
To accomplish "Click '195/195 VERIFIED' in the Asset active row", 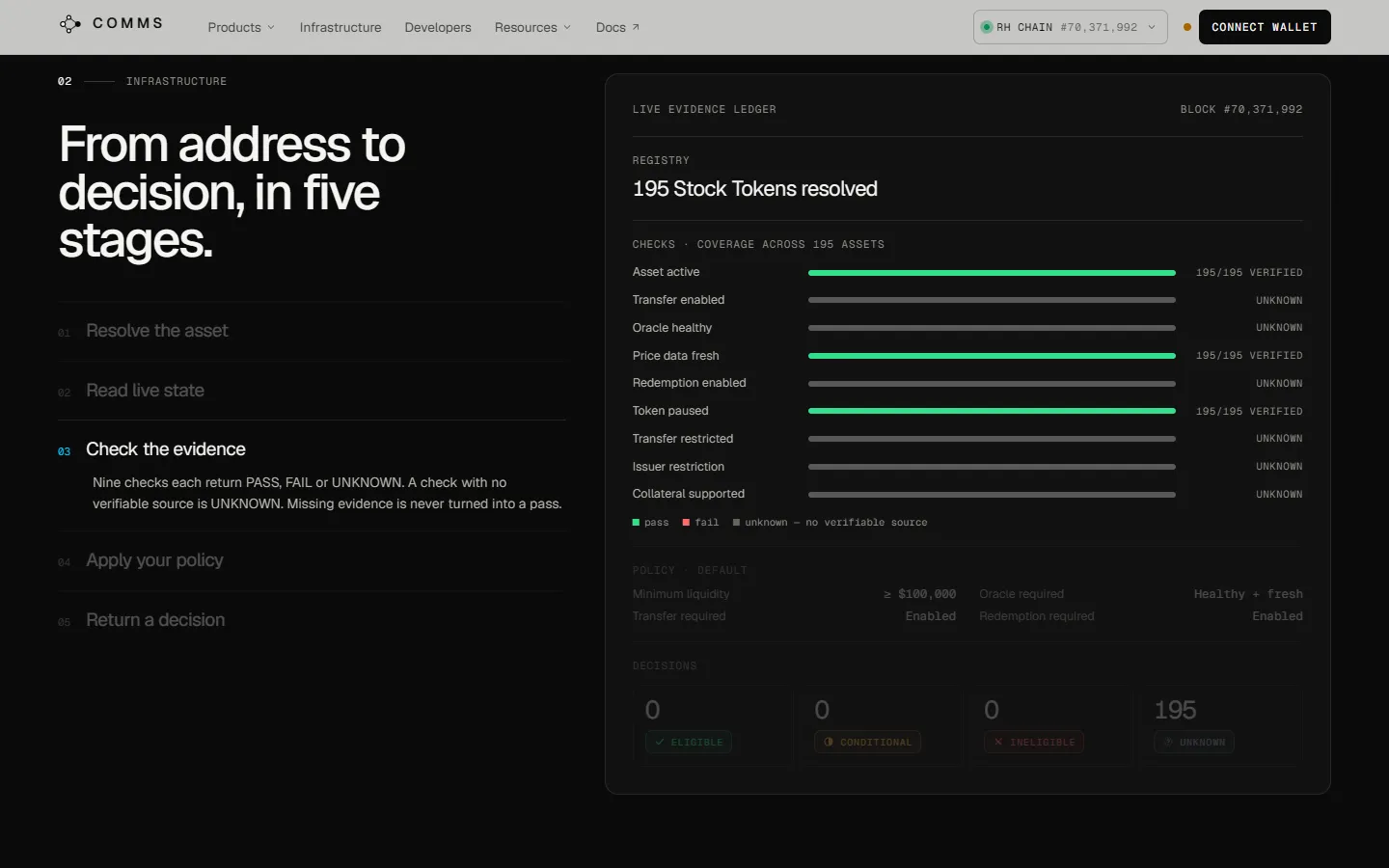I will pyautogui.click(x=1249, y=273).
